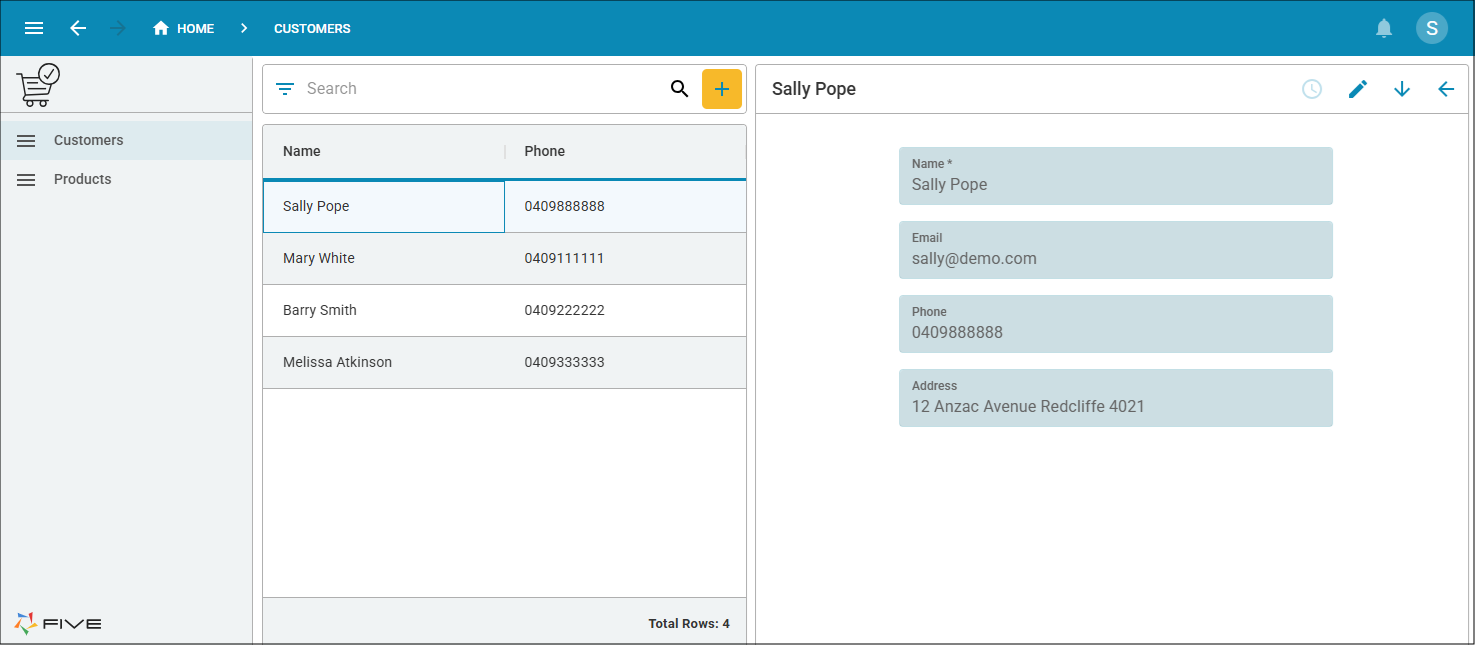Click the filter icon beside Search
1475x645 pixels.
[285, 89]
